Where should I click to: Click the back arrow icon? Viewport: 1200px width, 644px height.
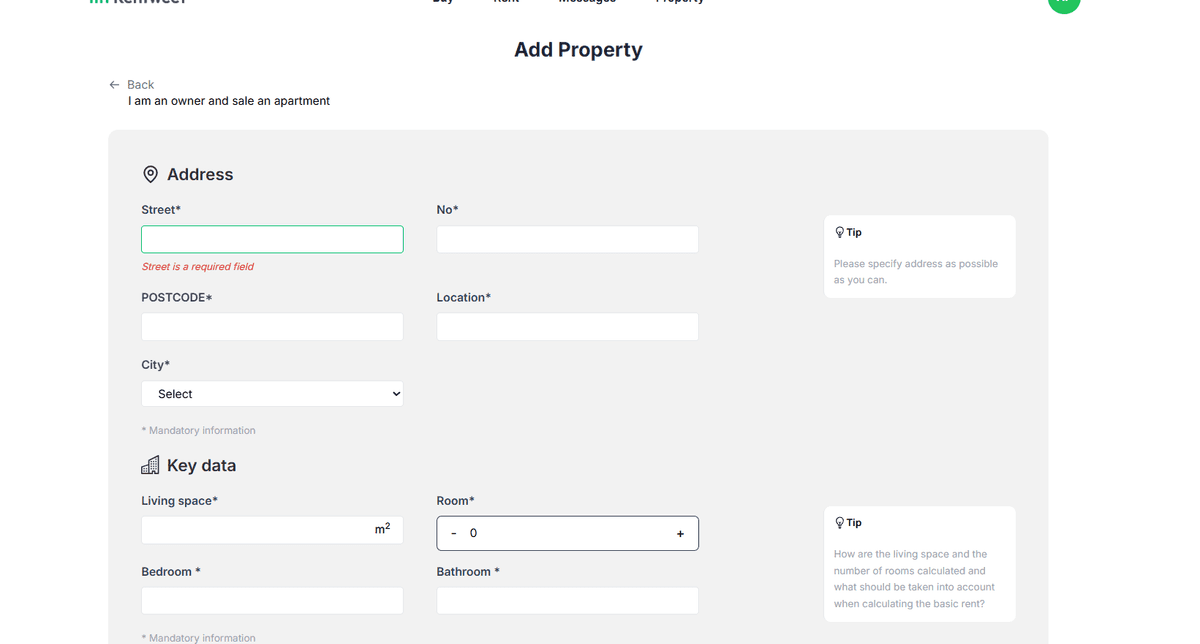click(x=114, y=84)
